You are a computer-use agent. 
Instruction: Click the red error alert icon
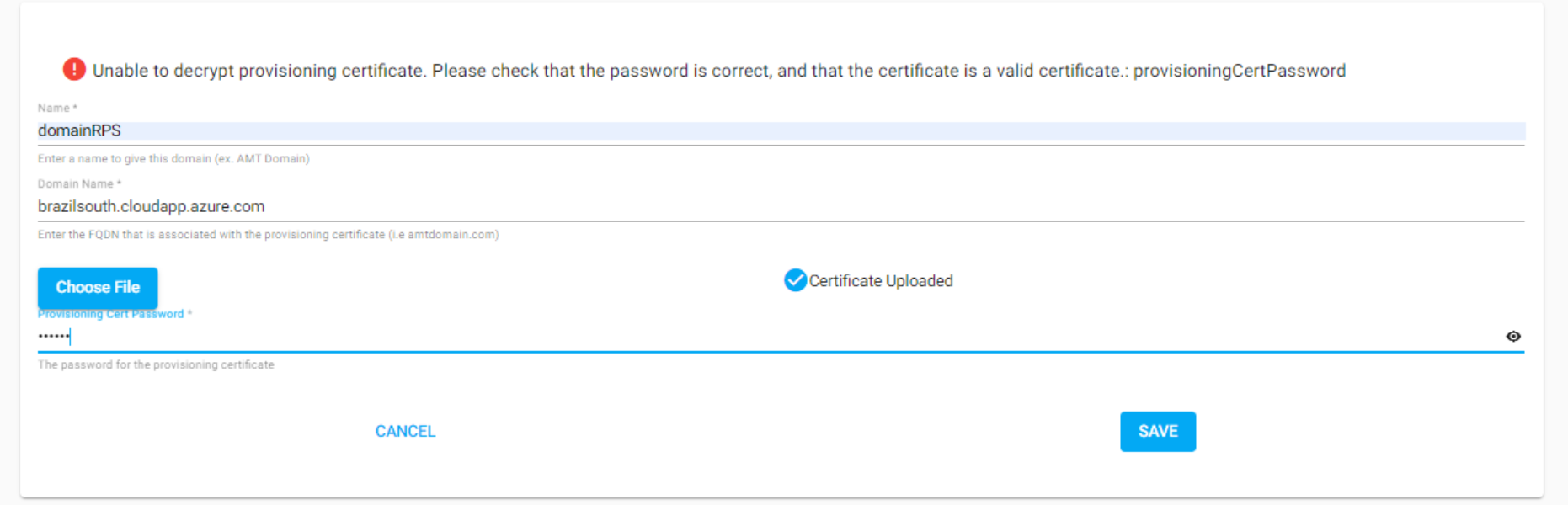(74, 69)
